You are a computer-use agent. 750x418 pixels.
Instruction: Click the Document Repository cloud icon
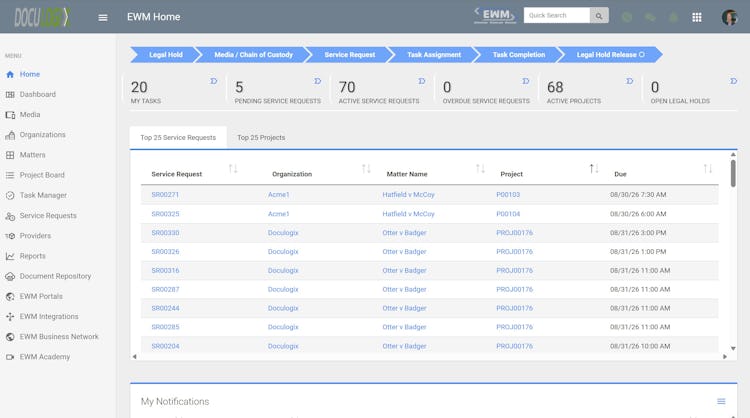point(10,276)
